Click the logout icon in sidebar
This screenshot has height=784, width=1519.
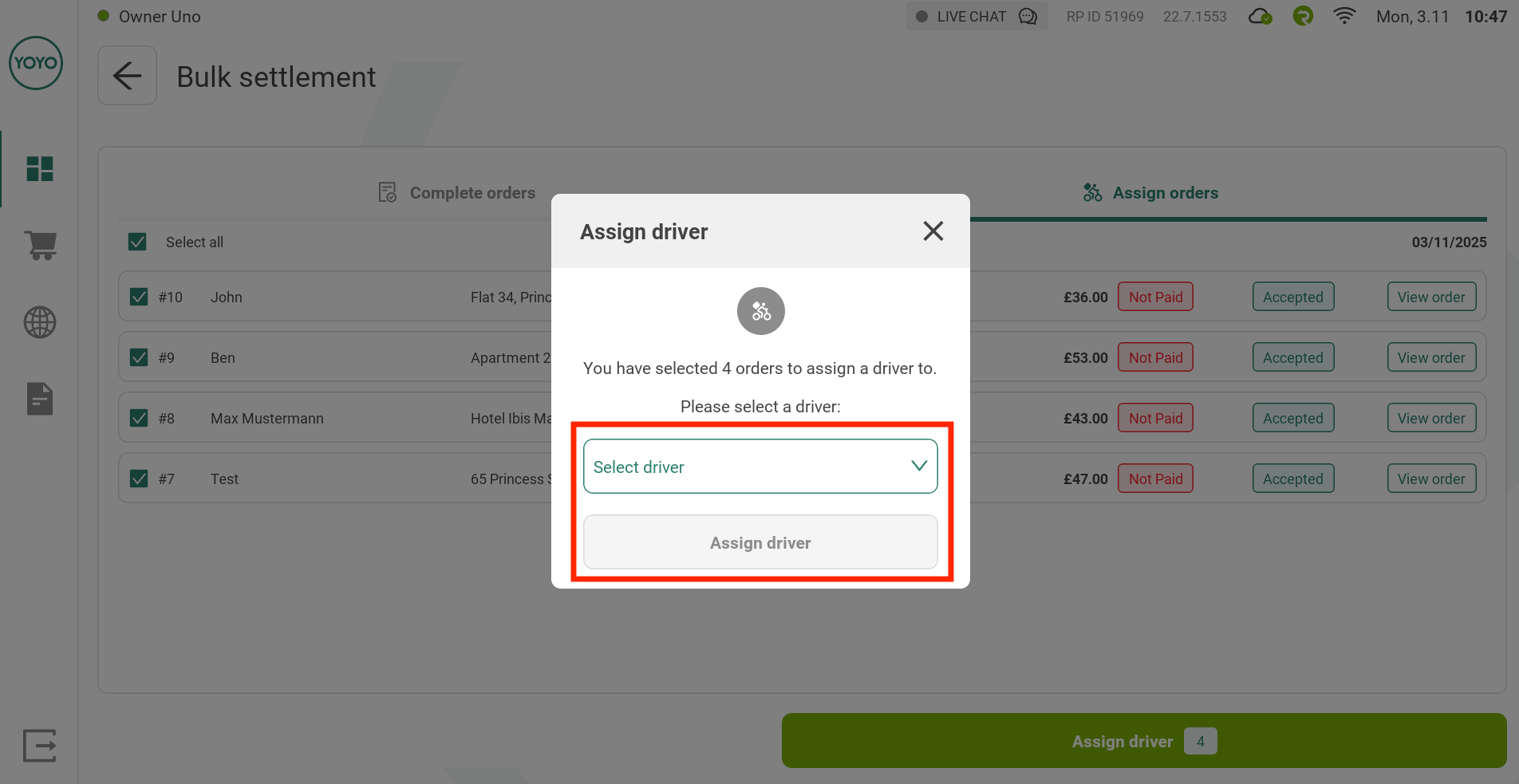pos(40,746)
